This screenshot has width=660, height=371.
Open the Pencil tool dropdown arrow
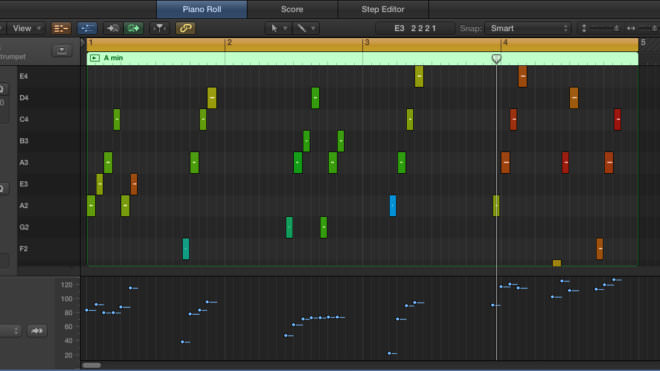pos(313,28)
